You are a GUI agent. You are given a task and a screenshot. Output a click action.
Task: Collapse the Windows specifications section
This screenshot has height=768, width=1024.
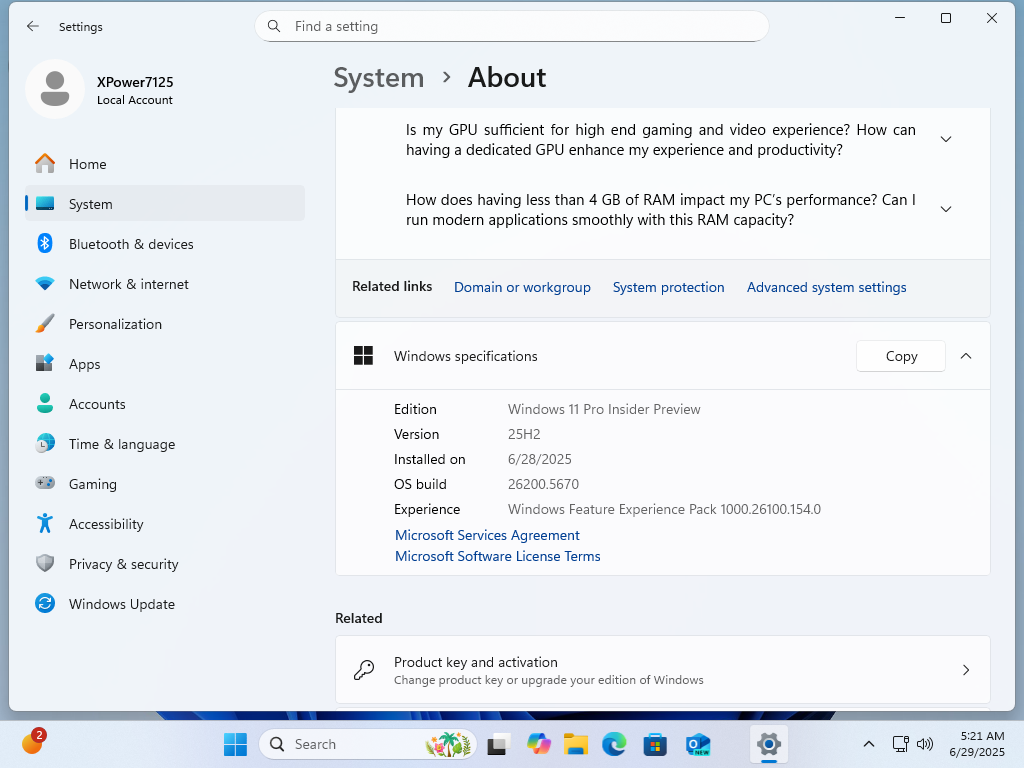pyautogui.click(x=966, y=356)
